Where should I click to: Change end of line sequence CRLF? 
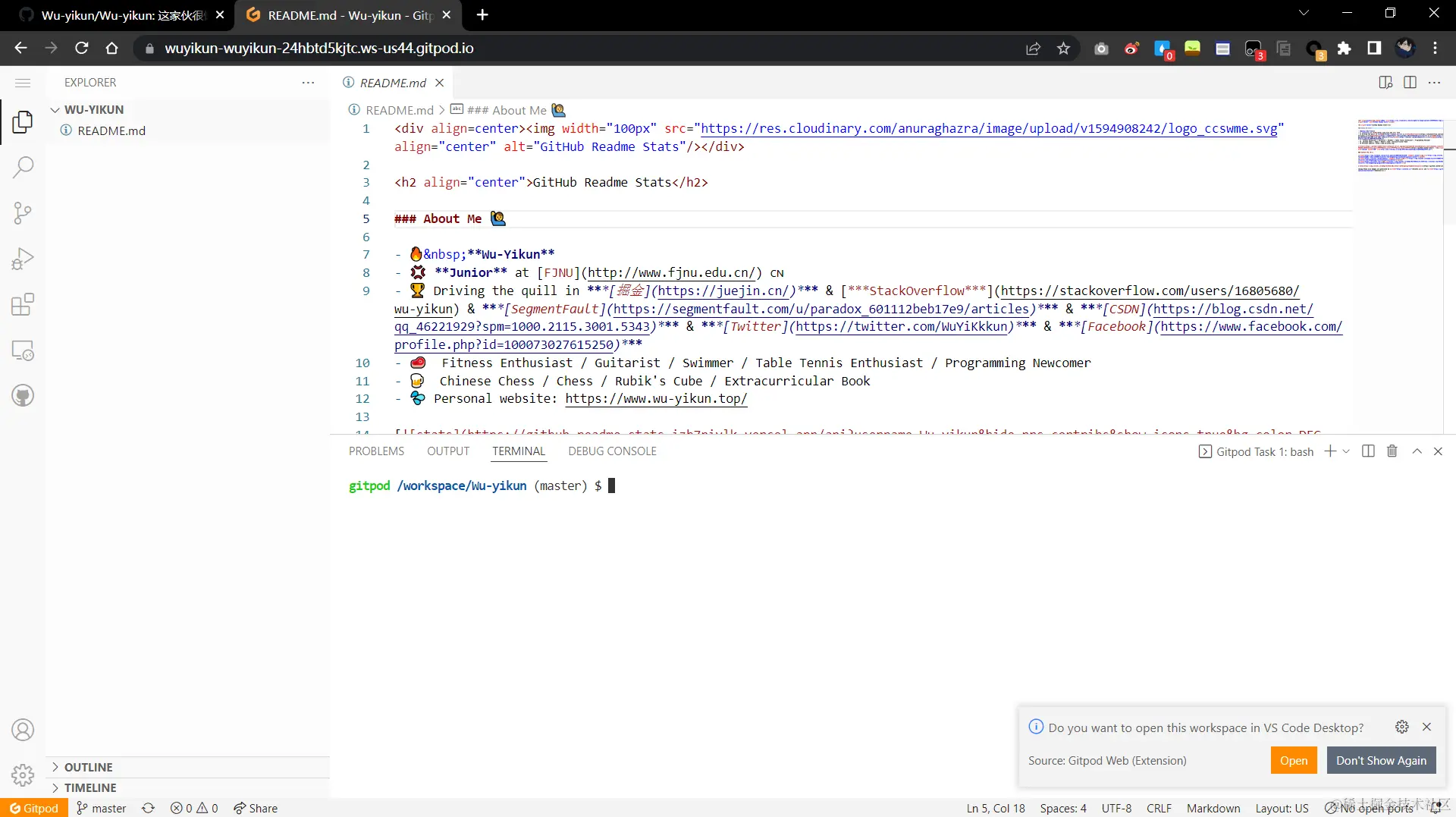1159,808
